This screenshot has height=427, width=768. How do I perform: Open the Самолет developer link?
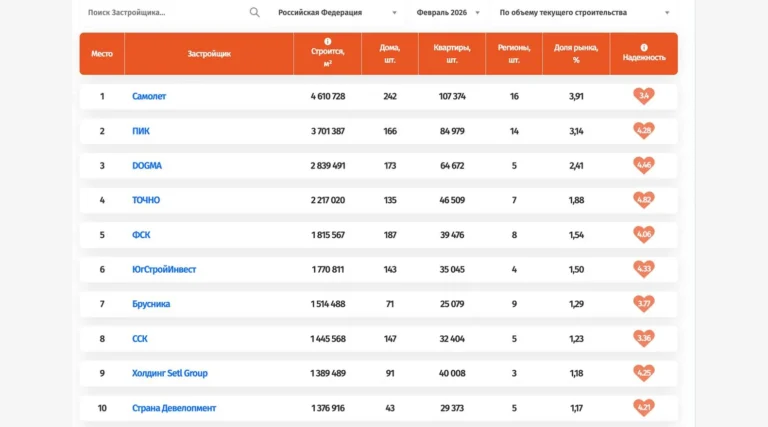coord(149,96)
